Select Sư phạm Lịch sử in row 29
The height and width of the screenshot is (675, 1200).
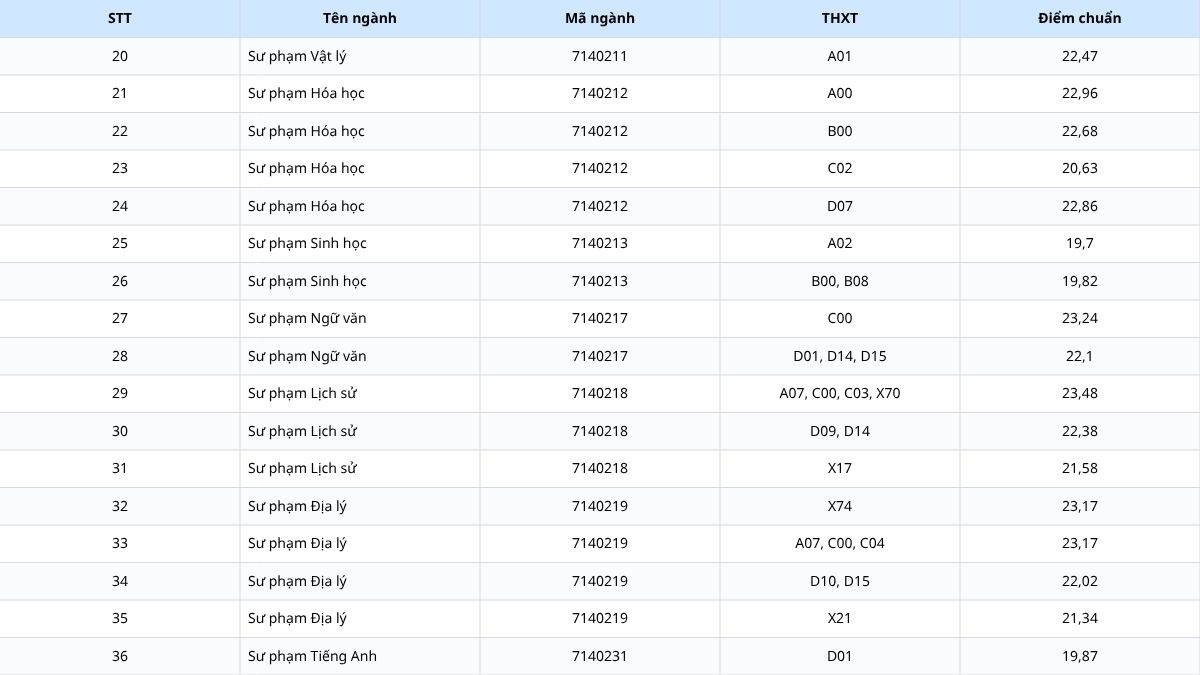[x=360, y=393]
